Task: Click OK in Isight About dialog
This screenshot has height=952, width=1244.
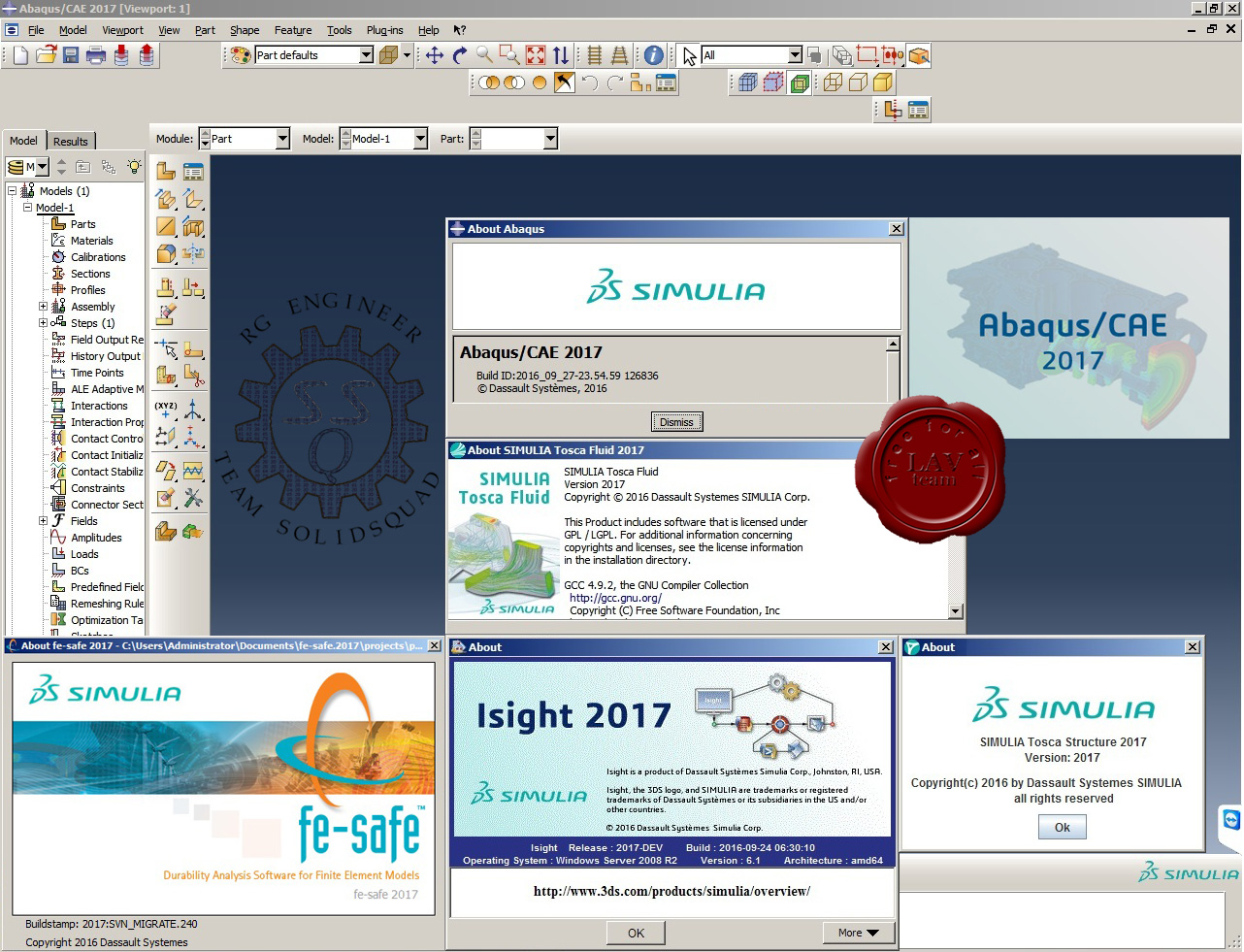Action: pyautogui.click(x=636, y=933)
